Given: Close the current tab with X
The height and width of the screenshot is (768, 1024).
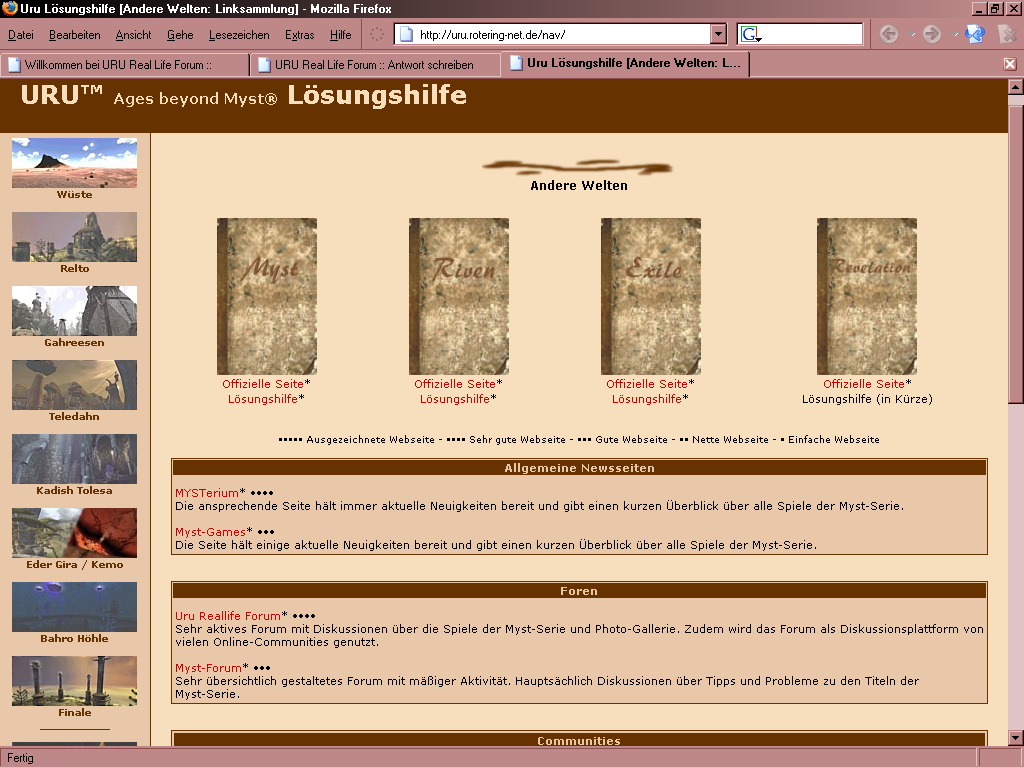Looking at the screenshot, I should click(x=1009, y=64).
